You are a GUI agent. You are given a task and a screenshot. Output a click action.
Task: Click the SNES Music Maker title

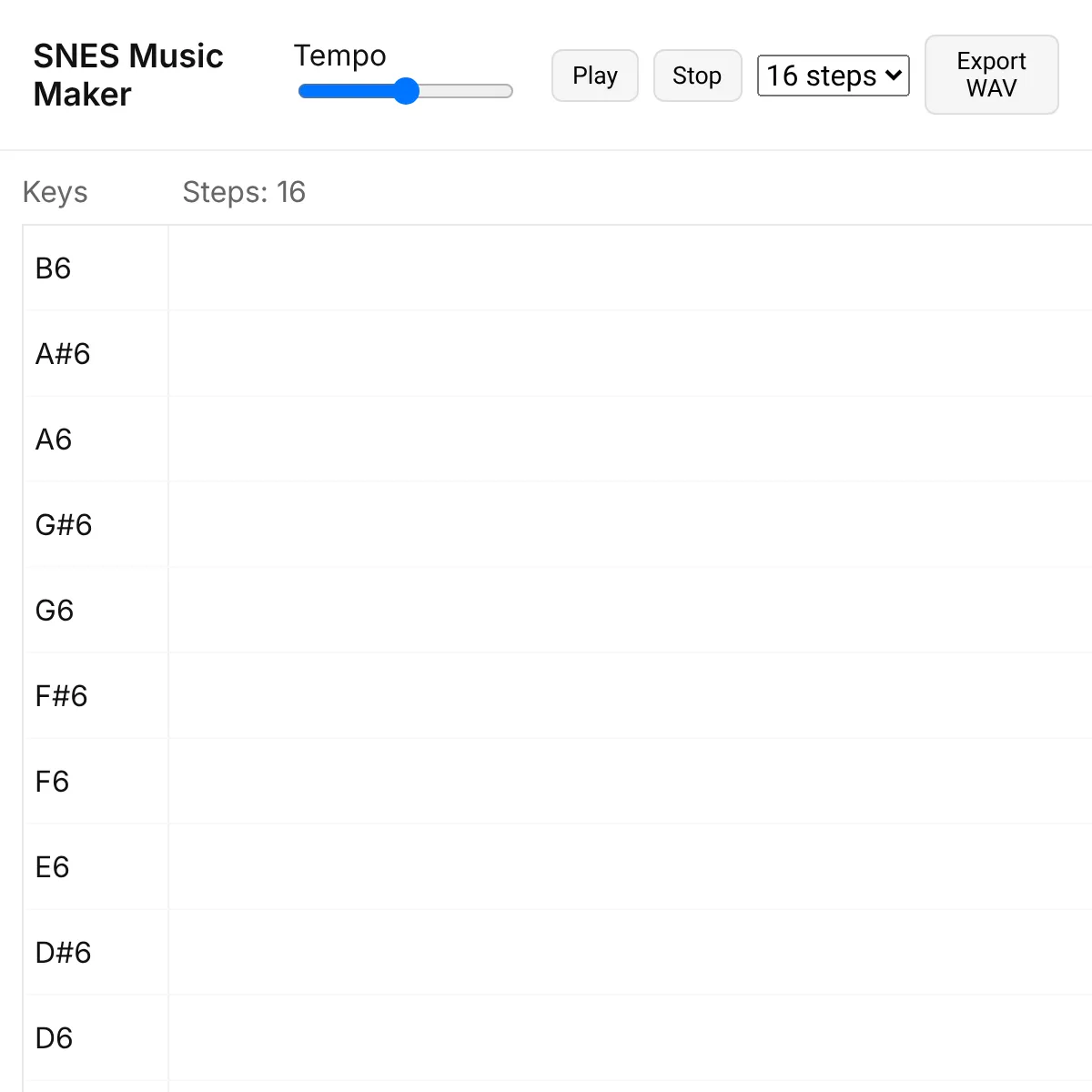pyautogui.click(x=128, y=75)
